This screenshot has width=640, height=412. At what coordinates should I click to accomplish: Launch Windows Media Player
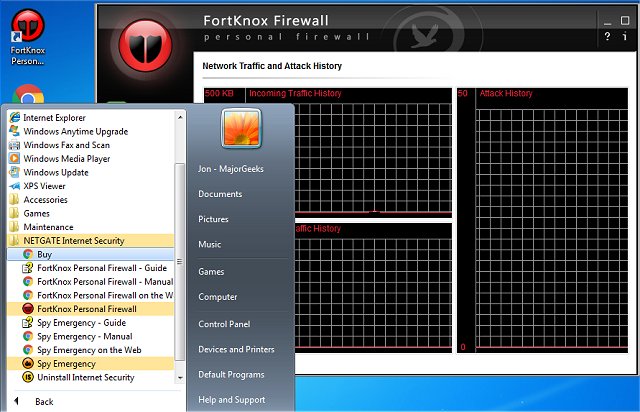click(x=90, y=158)
